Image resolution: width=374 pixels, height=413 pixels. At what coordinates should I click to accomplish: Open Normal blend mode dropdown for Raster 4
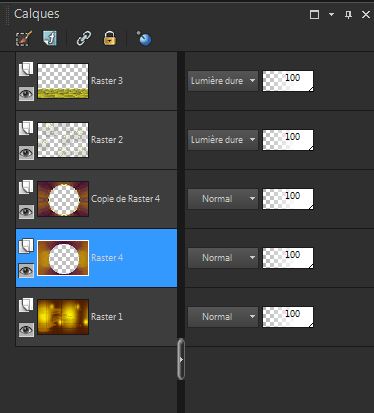(x=223, y=258)
